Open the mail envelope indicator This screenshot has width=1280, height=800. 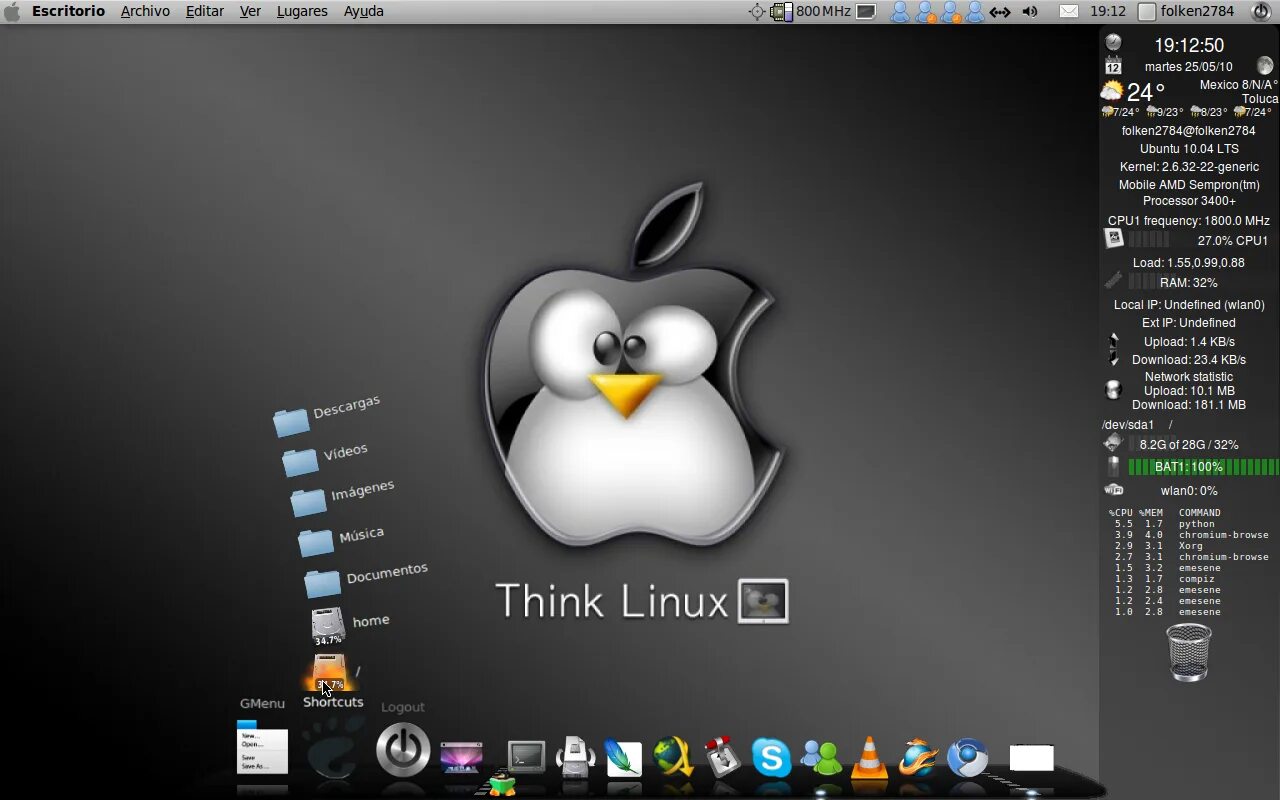[x=1069, y=11]
